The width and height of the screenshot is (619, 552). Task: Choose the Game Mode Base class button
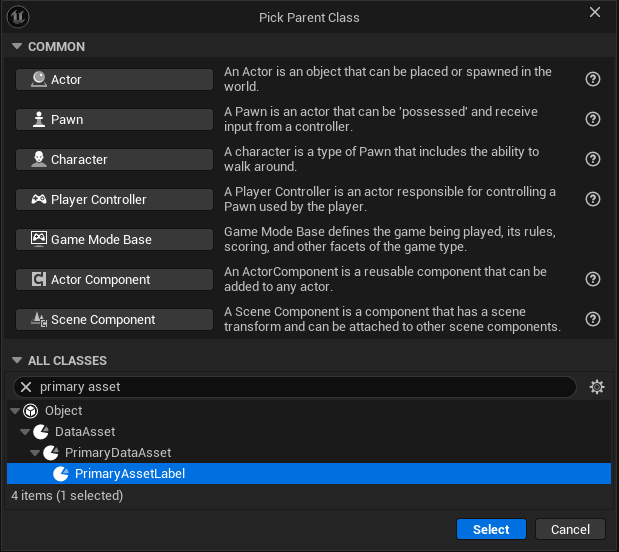click(x=114, y=239)
